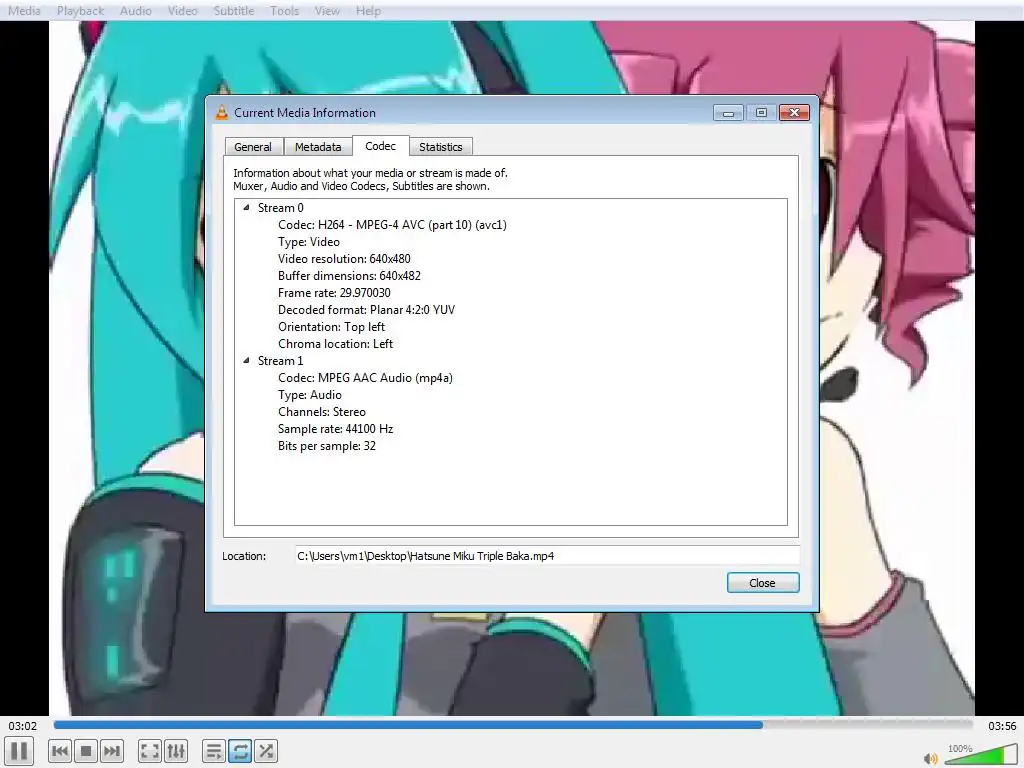The height and width of the screenshot is (768, 1024).
Task: Select 'Chroma location: Left' row
Action: click(x=336, y=344)
